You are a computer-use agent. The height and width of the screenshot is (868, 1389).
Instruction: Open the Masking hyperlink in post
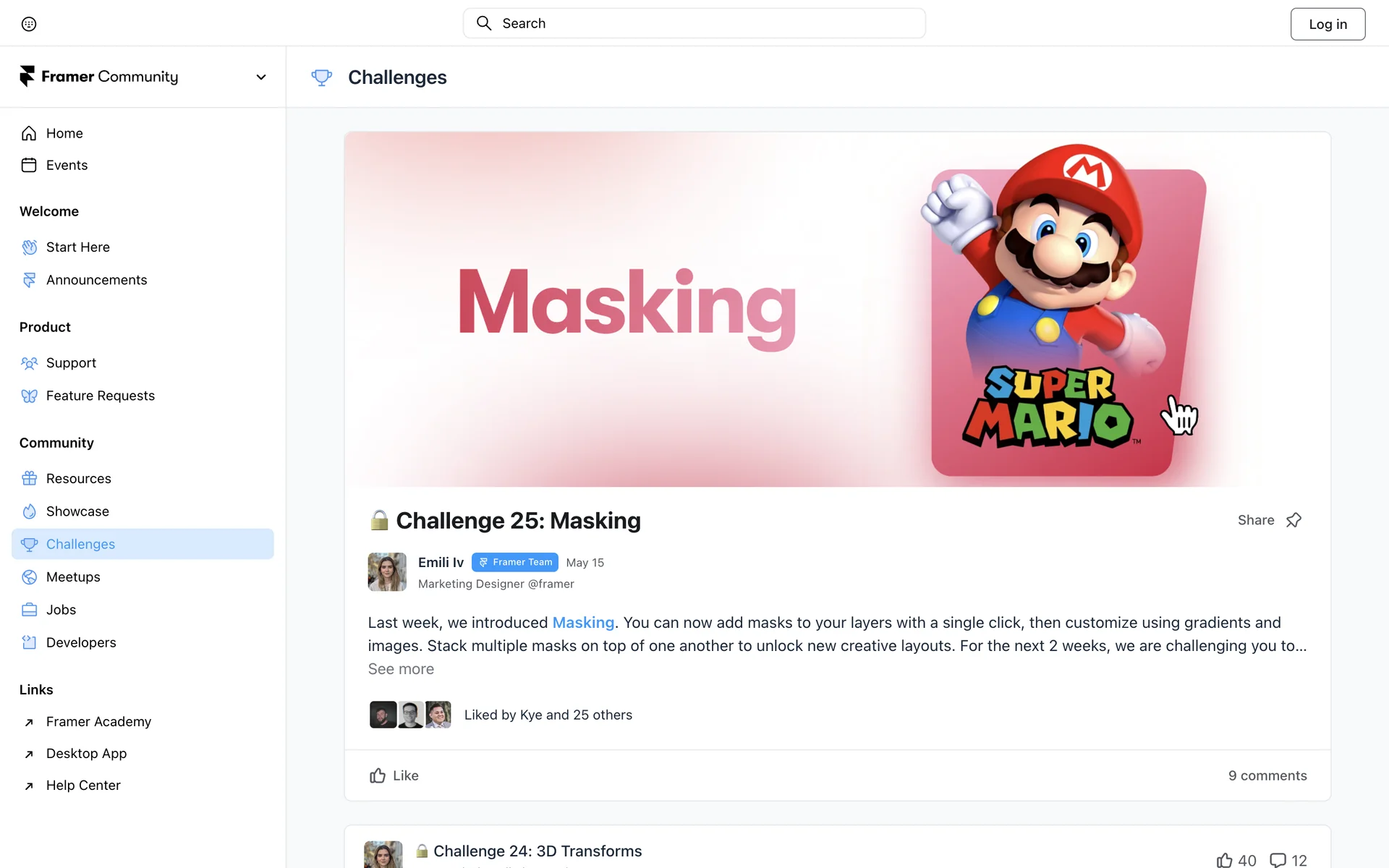click(583, 623)
